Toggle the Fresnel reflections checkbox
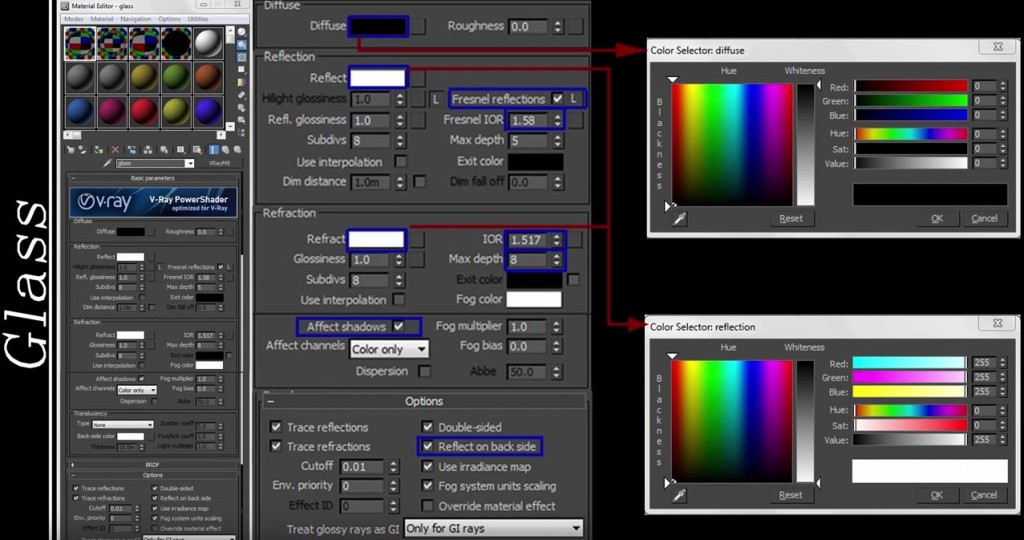Viewport: 1024px width, 540px height. click(x=558, y=99)
